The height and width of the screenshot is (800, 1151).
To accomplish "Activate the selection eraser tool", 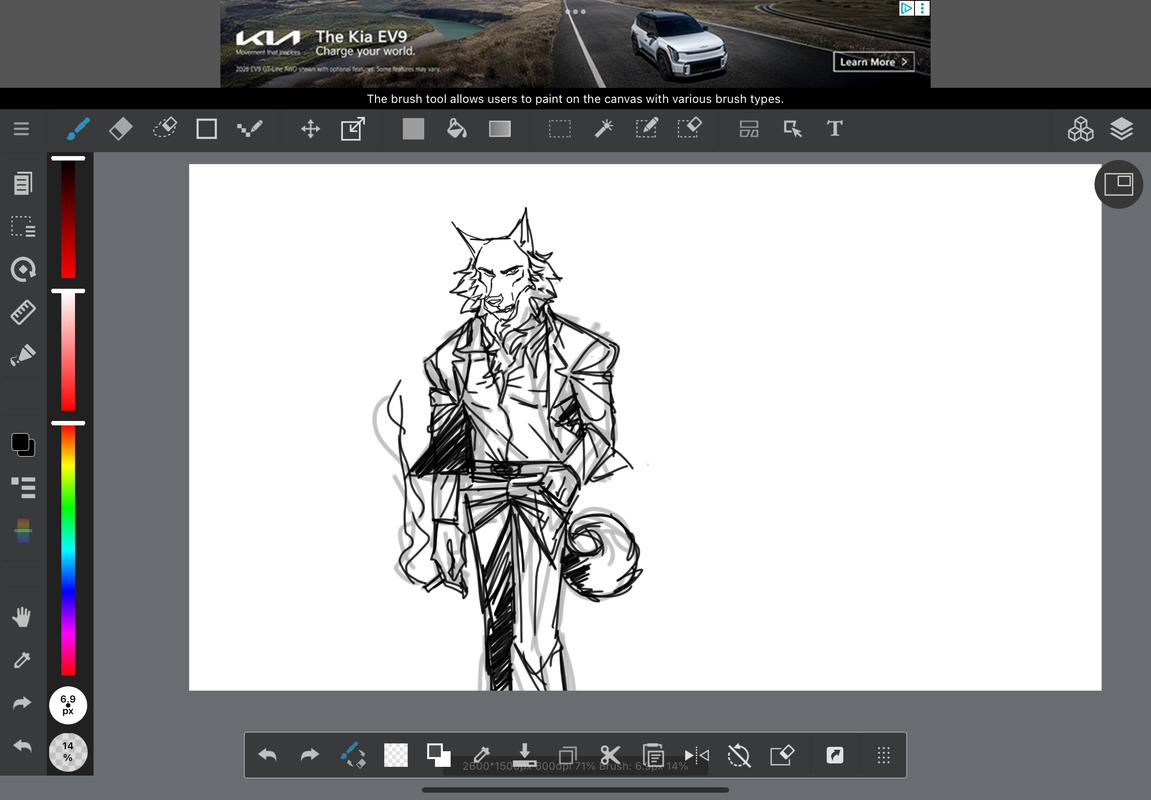I will coord(689,128).
